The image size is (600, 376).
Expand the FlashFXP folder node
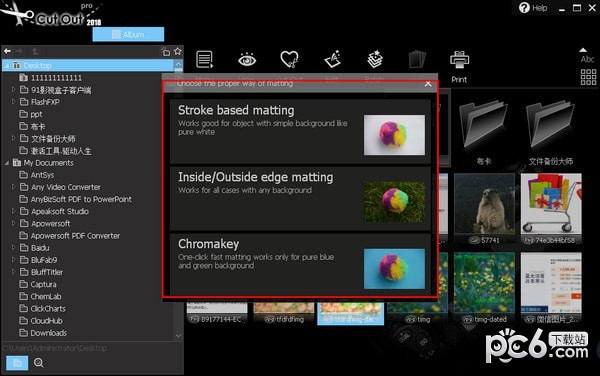pos(13,102)
